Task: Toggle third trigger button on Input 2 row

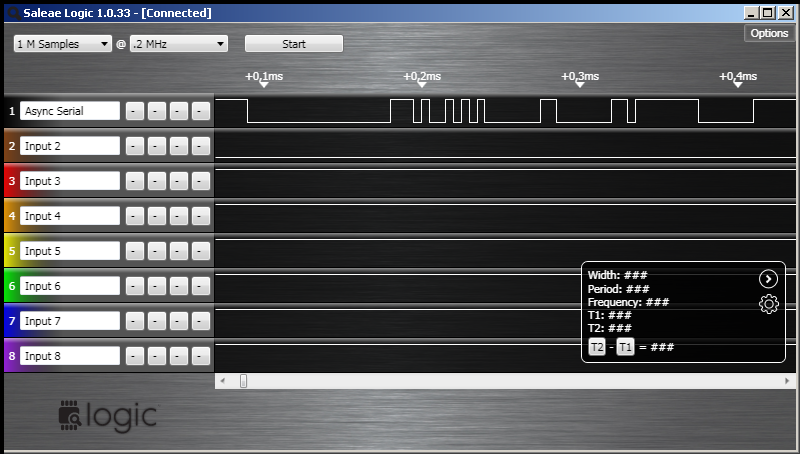Action: pyautogui.click(x=179, y=146)
